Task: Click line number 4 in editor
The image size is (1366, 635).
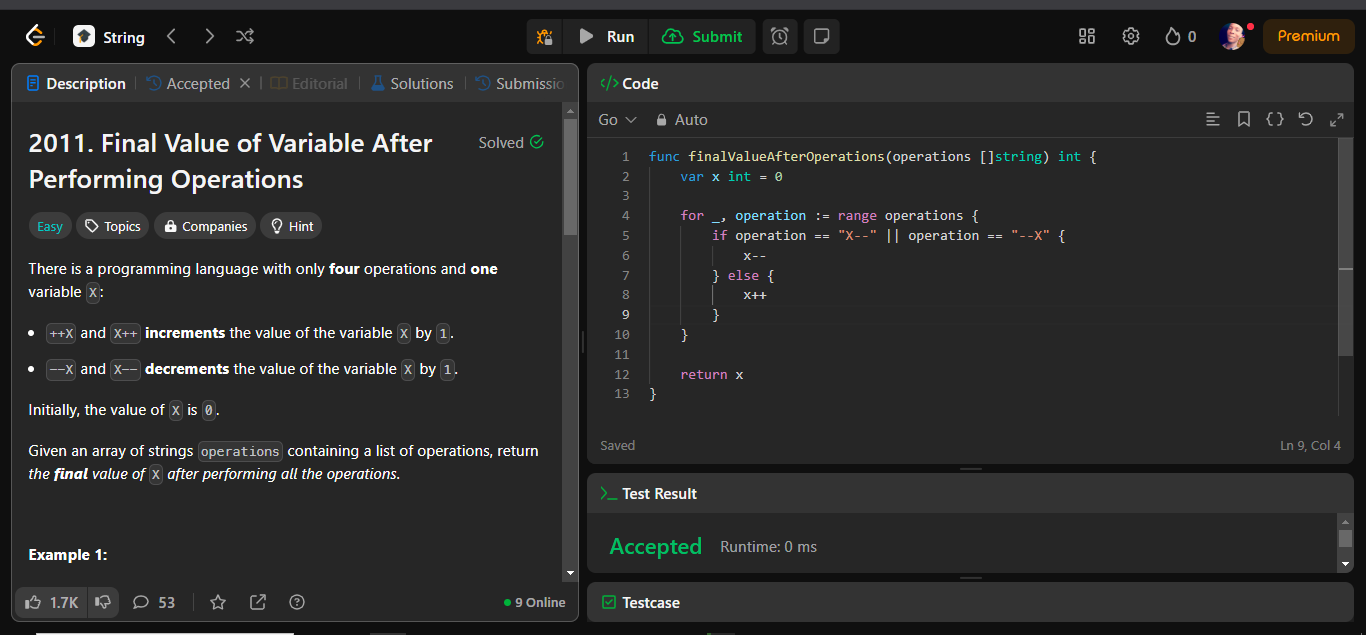Action: click(626, 215)
